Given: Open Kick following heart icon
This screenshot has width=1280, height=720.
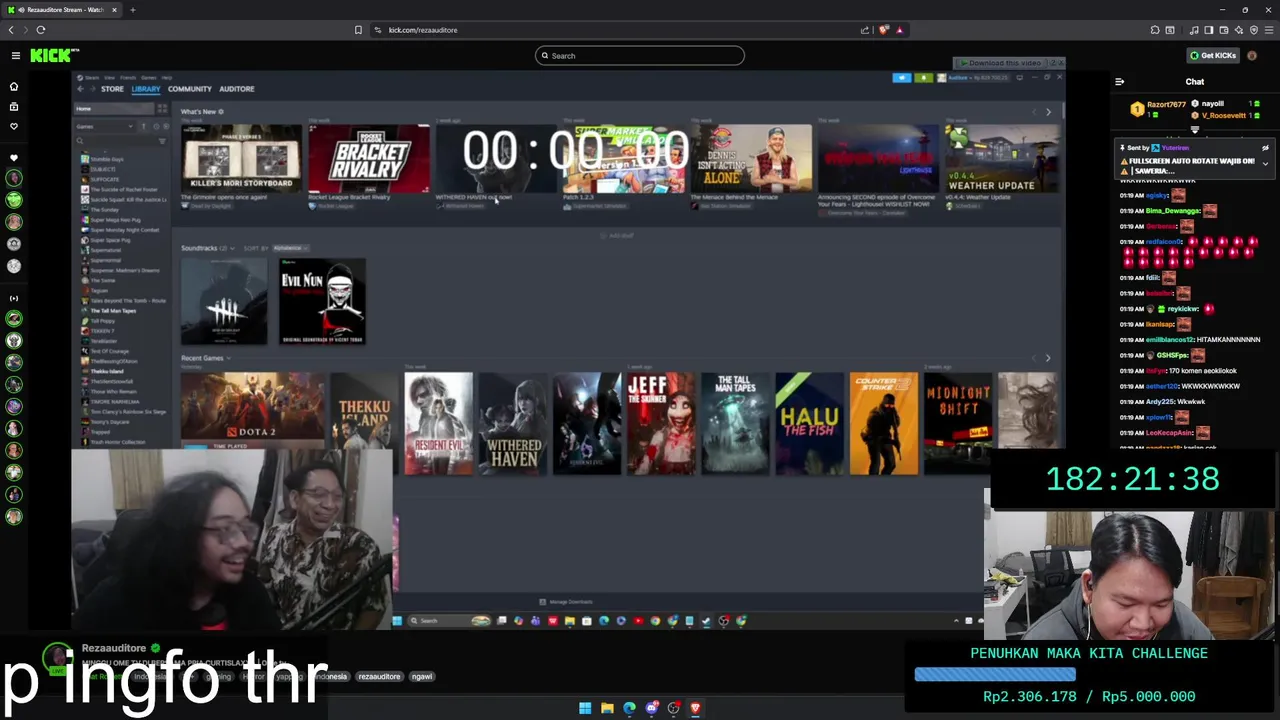Looking at the screenshot, I should tap(14, 126).
